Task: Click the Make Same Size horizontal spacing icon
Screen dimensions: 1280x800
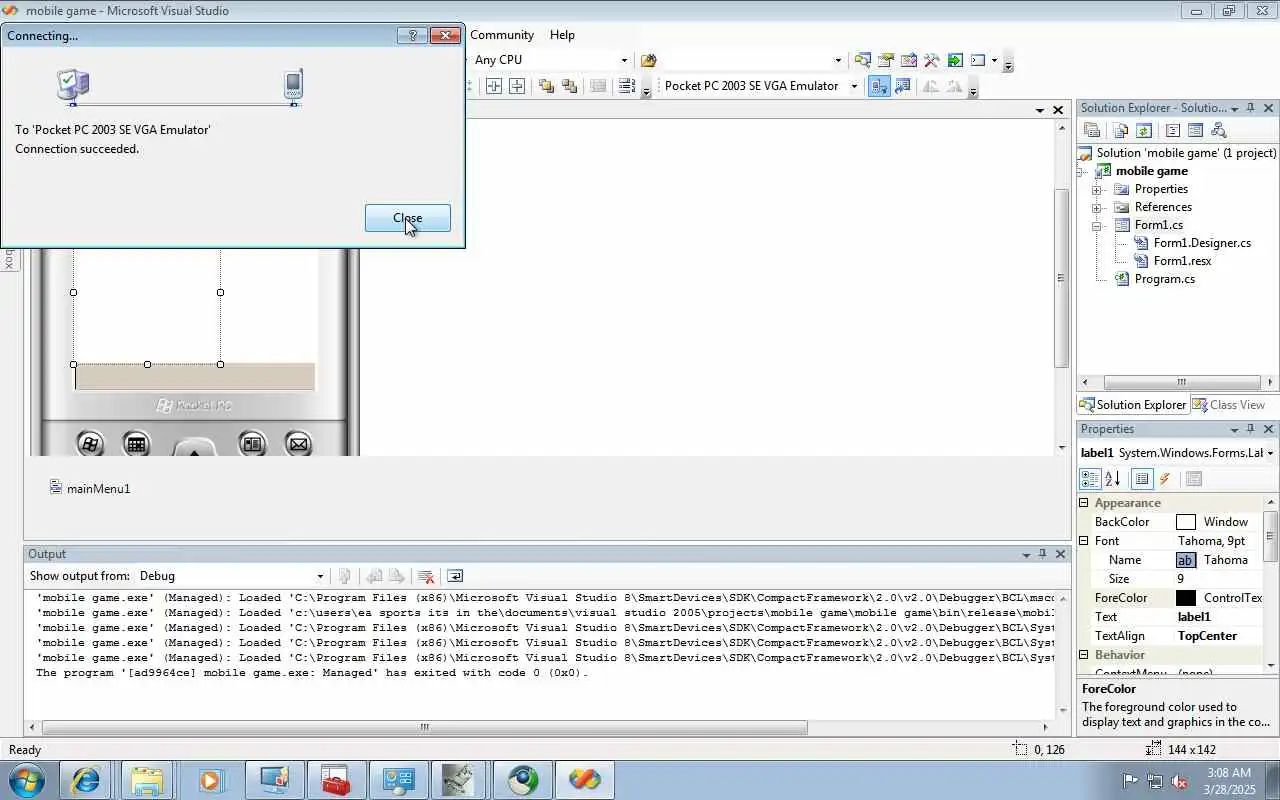Action: [x=494, y=86]
